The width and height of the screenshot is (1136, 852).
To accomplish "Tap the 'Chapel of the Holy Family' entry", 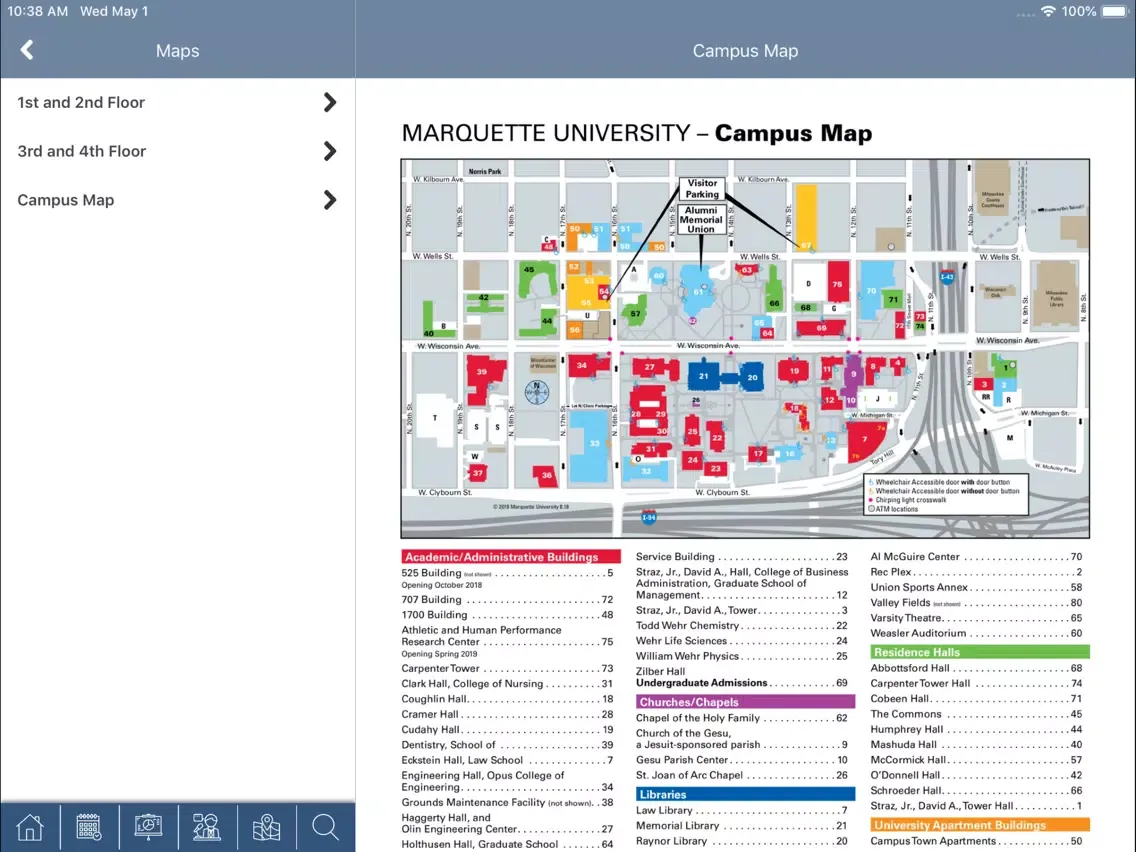I will pyautogui.click(x=742, y=718).
